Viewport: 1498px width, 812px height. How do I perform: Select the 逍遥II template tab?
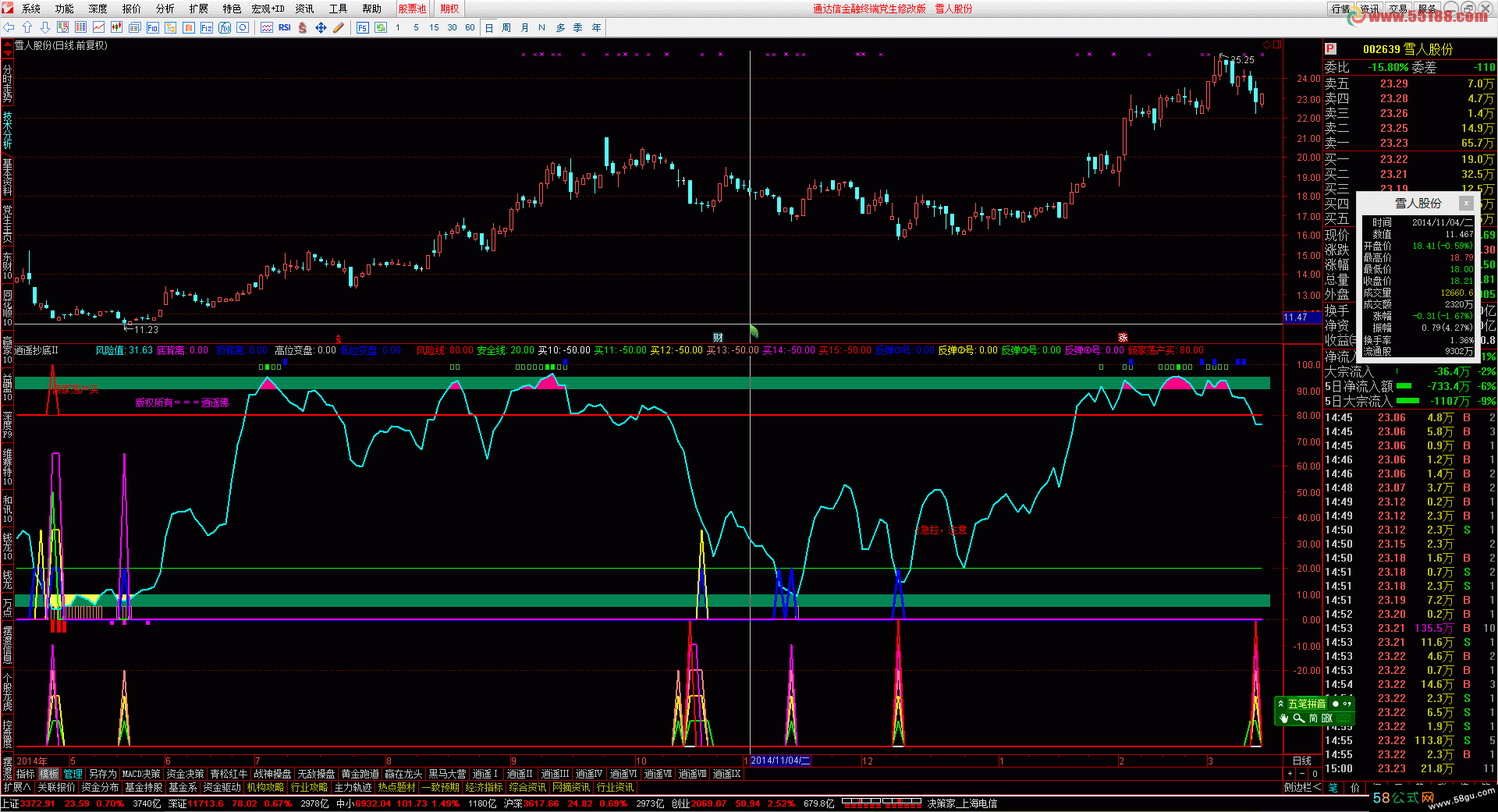coord(520,774)
